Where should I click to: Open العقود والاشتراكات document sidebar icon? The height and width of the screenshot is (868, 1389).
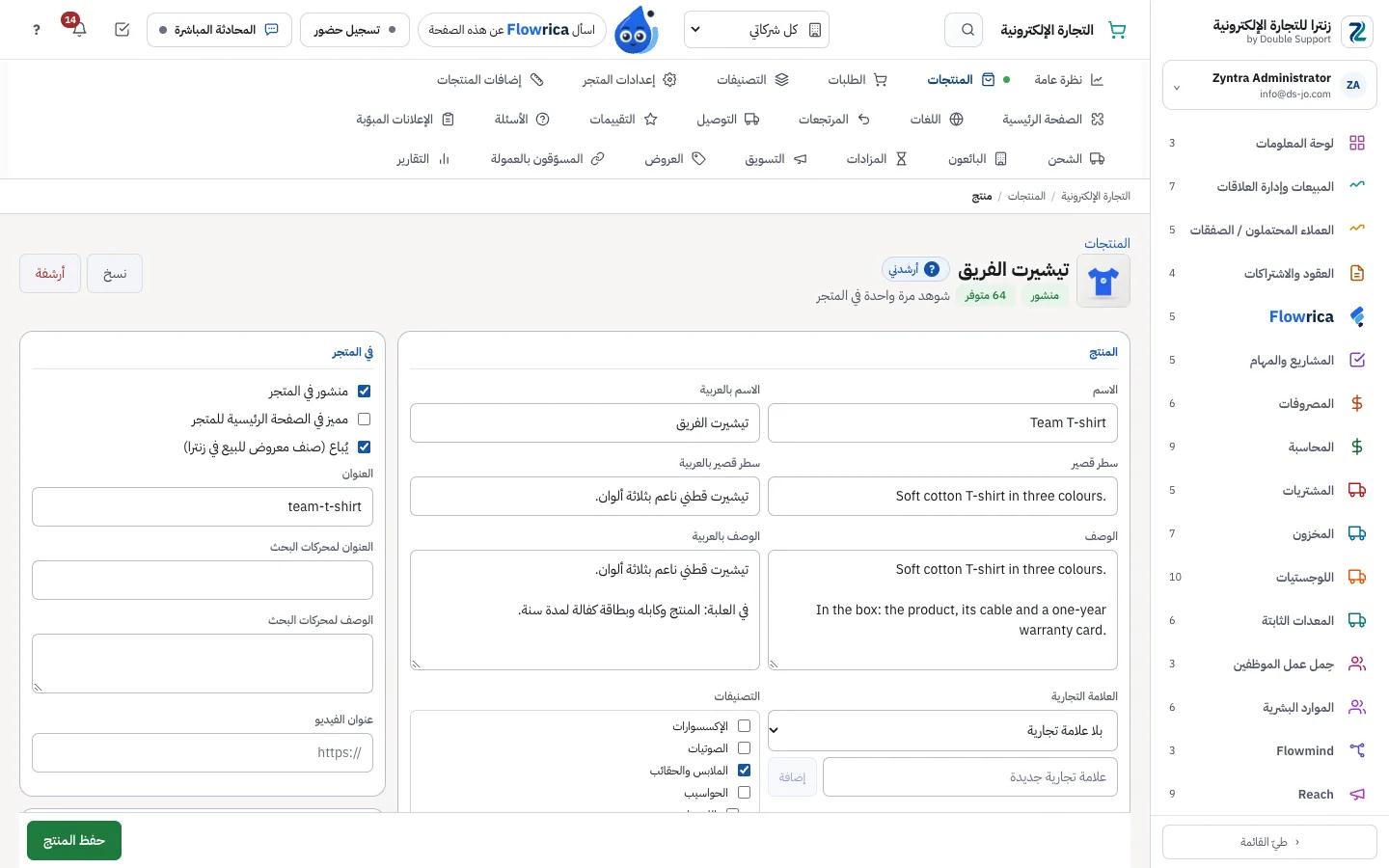[1357, 273]
